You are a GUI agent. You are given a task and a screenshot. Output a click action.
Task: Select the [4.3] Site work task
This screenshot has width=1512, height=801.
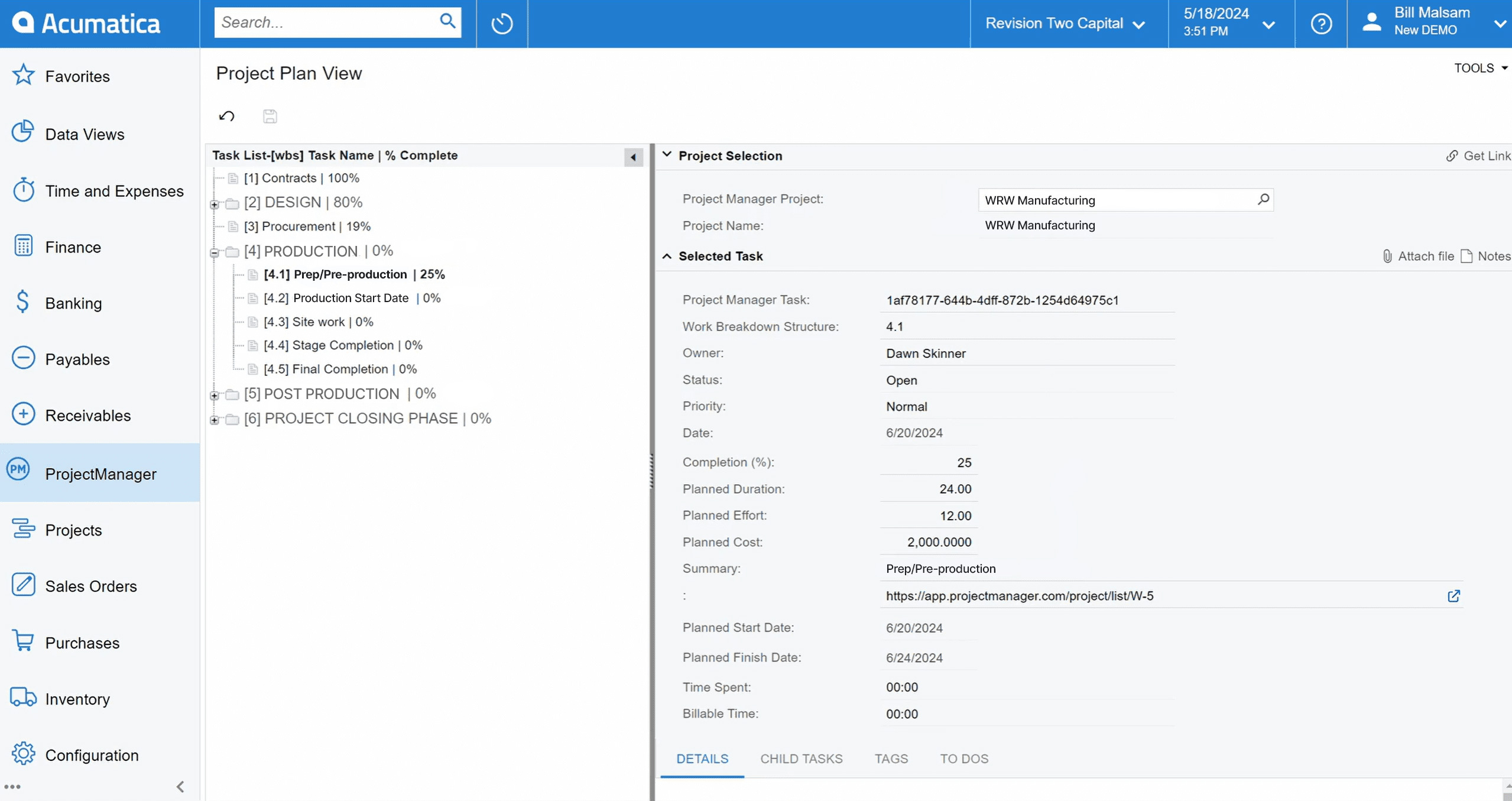coord(318,322)
